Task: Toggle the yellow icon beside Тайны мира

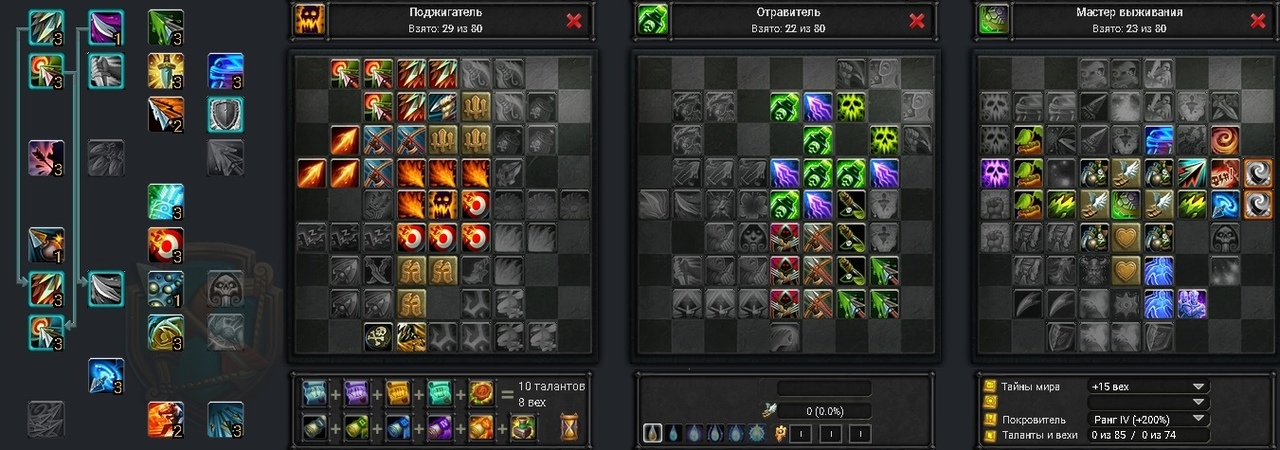Action: click(x=991, y=386)
